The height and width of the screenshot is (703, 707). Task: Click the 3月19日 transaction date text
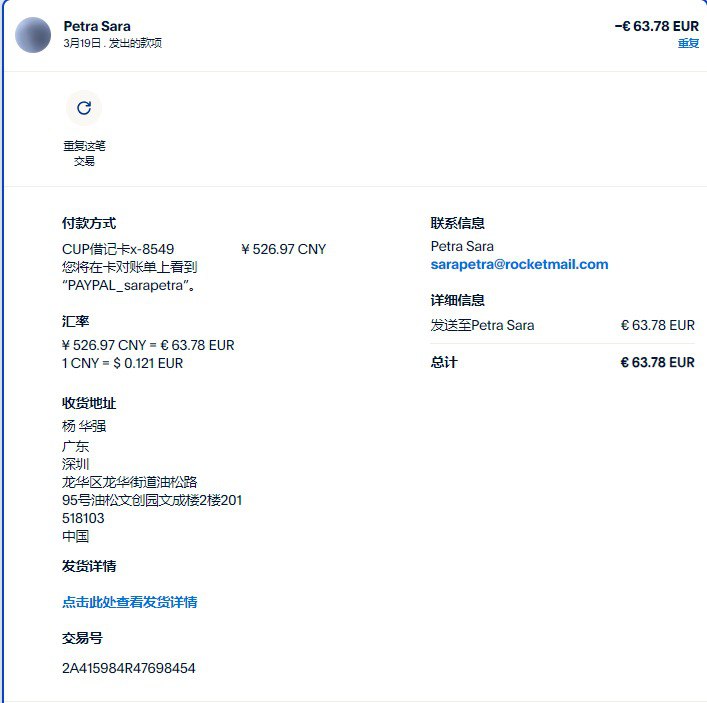pyautogui.click(x=82, y=43)
